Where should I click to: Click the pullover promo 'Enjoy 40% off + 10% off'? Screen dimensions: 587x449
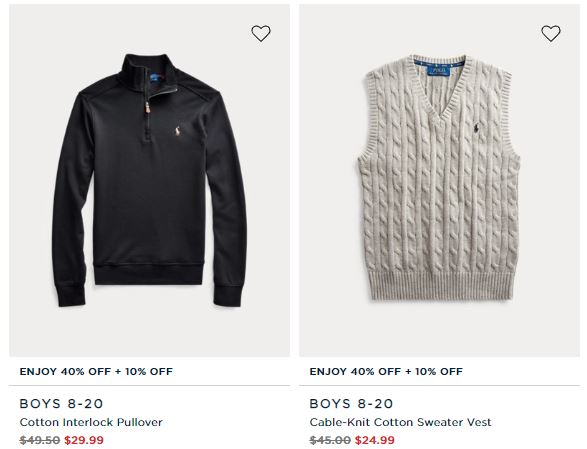(x=96, y=371)
